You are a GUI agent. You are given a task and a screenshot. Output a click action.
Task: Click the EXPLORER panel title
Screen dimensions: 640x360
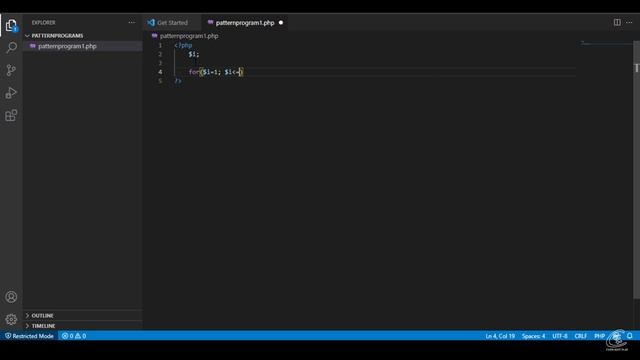pyautogui.click(x=43, y=22)
